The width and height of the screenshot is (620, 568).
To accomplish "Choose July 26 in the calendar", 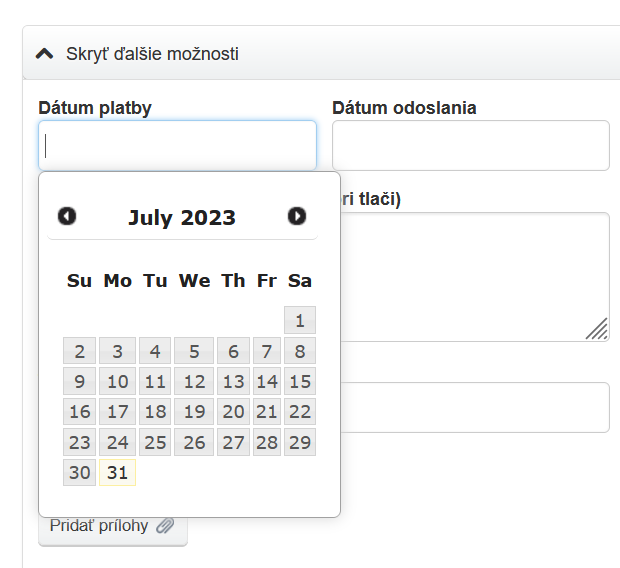I will tap(194, 442).
